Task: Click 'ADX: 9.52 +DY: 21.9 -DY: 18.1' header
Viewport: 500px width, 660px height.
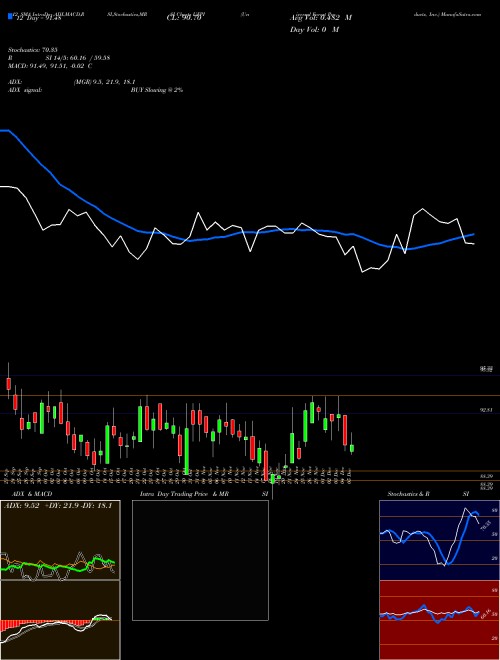Action: [x=58, y=506]
